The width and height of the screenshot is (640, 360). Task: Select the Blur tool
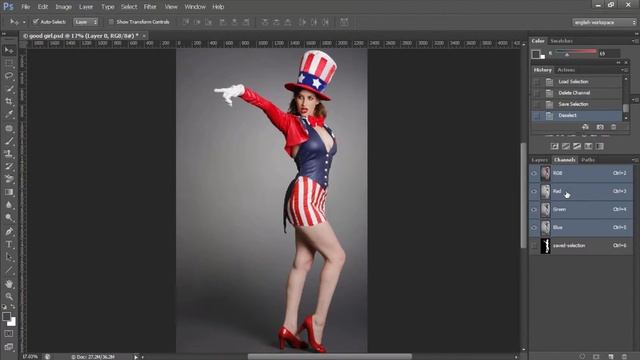coord(9,204)
